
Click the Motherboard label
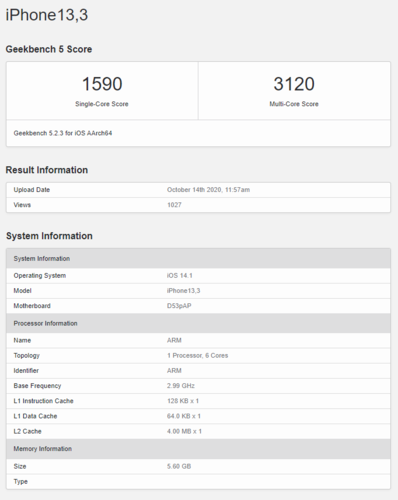click(32, 306)
